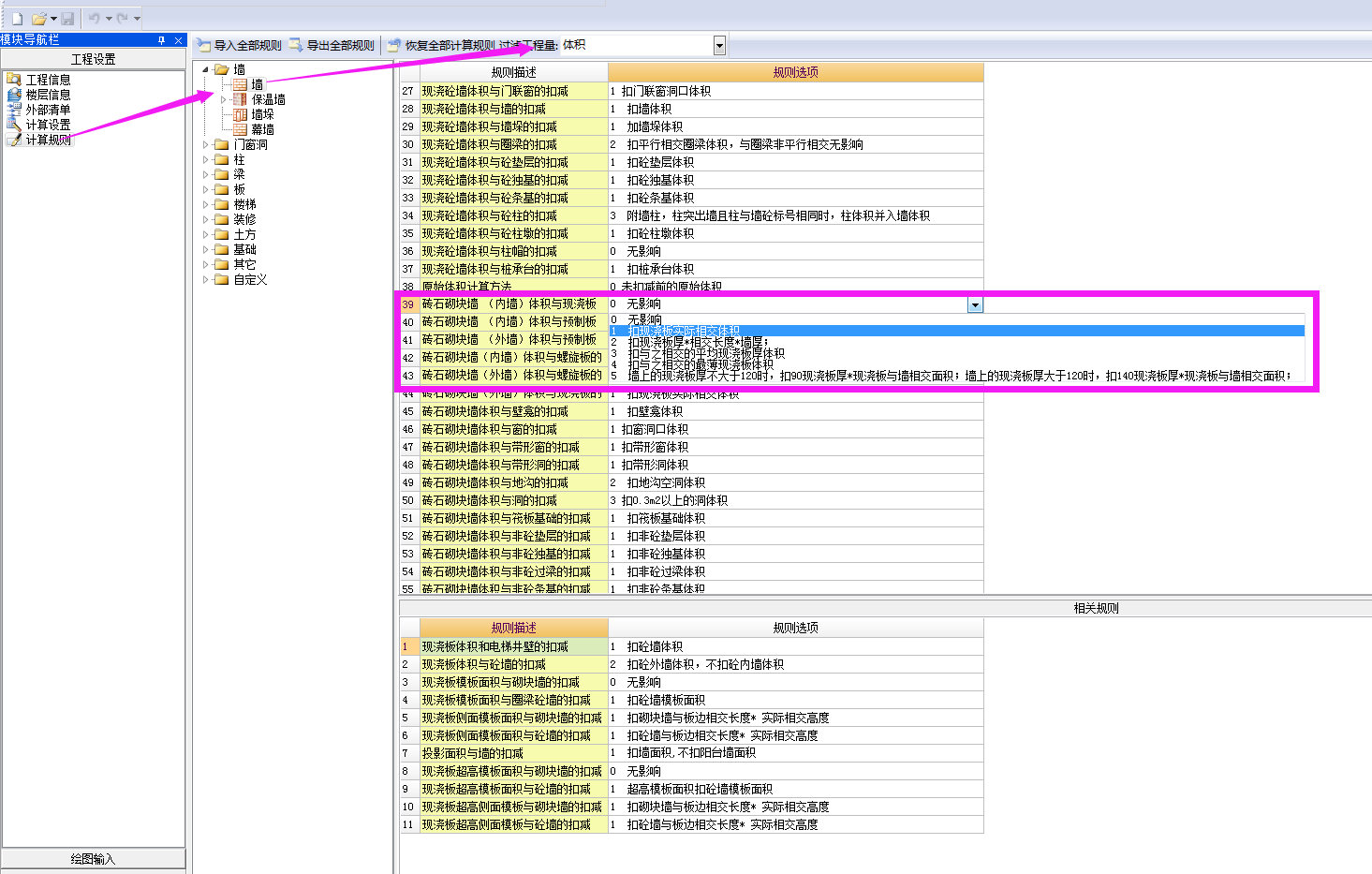Collapse the 墙 root folder
The image size is (1372, 874).
(206, 69)
